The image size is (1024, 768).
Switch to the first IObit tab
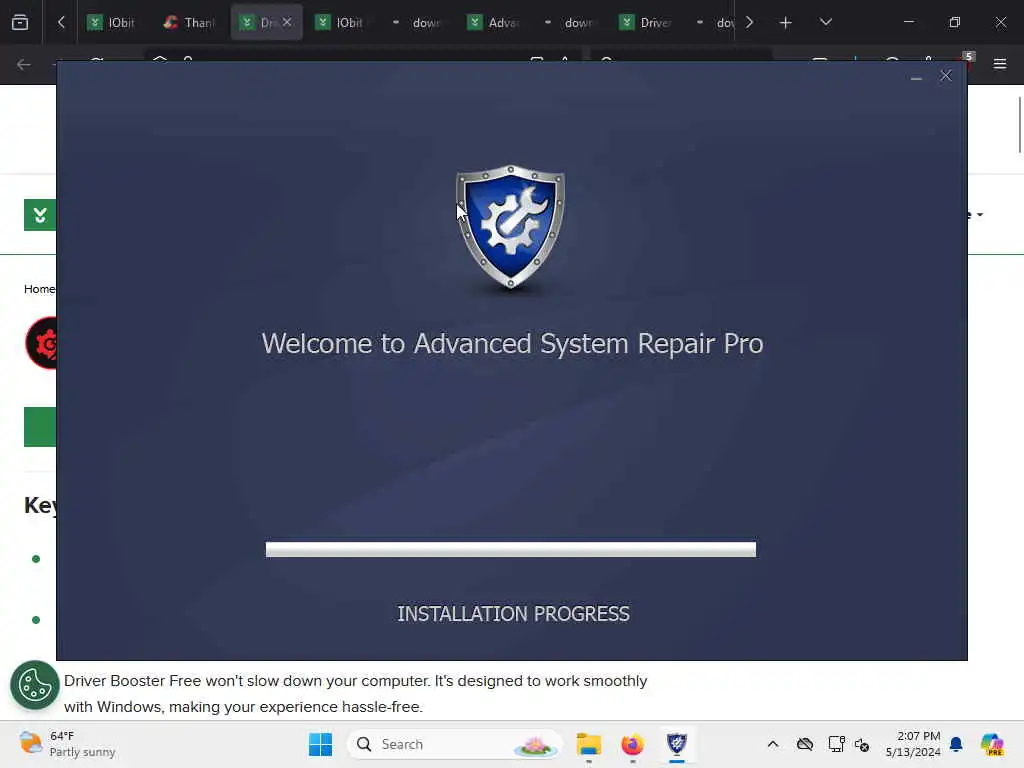(112, 23)
